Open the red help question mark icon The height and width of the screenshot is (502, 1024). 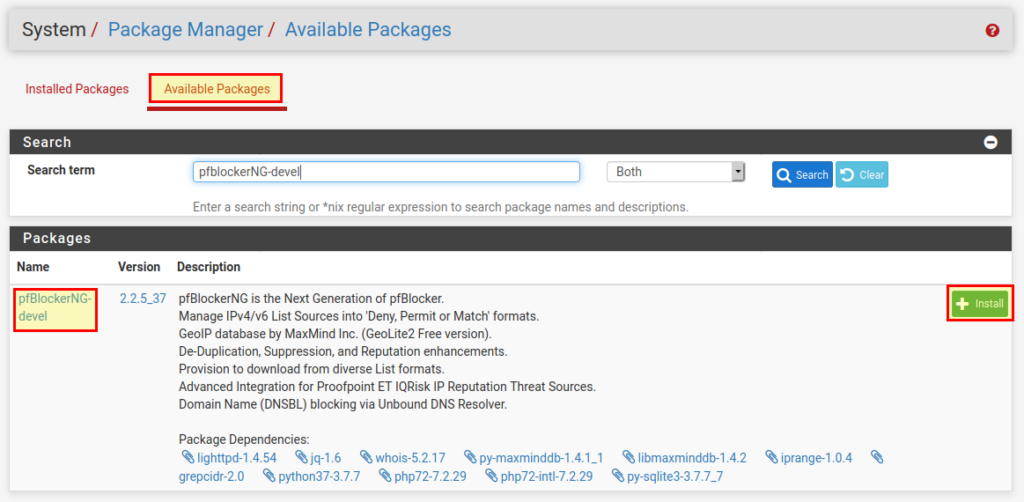coord(992,30)
